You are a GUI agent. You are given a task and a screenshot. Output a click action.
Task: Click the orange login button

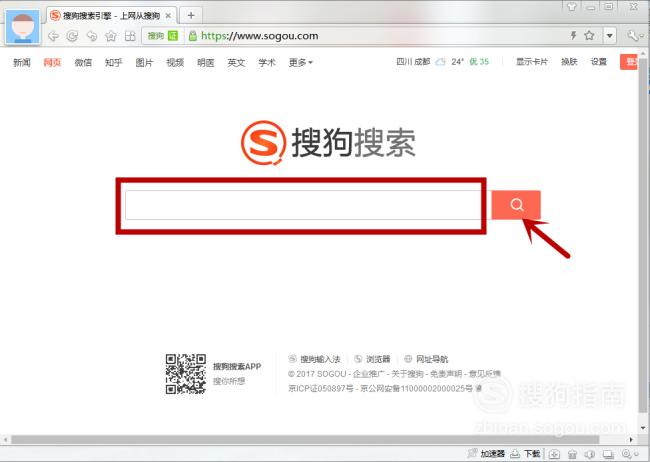(x=629, y=62)
